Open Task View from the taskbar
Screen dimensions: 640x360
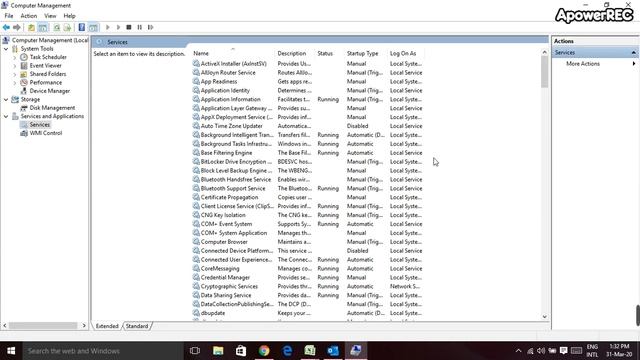coord(195,351)
